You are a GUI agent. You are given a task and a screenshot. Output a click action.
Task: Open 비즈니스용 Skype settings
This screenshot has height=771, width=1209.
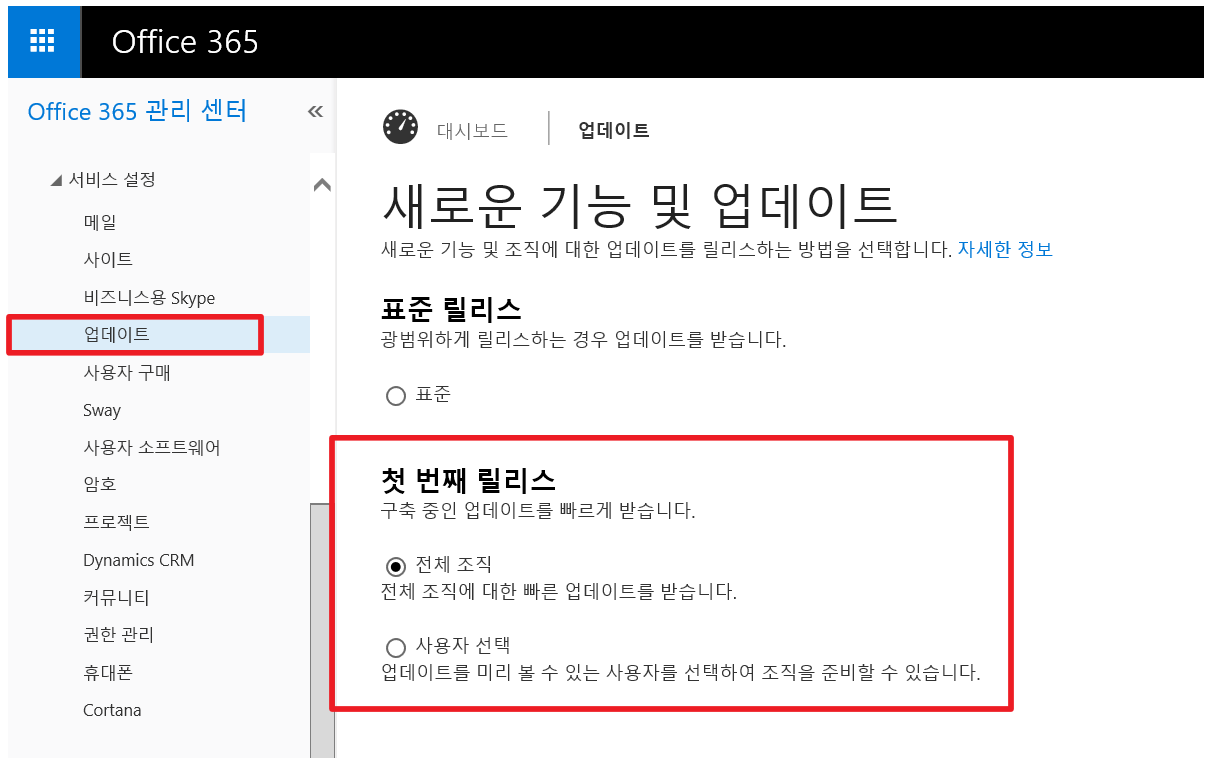coord(149,297)
